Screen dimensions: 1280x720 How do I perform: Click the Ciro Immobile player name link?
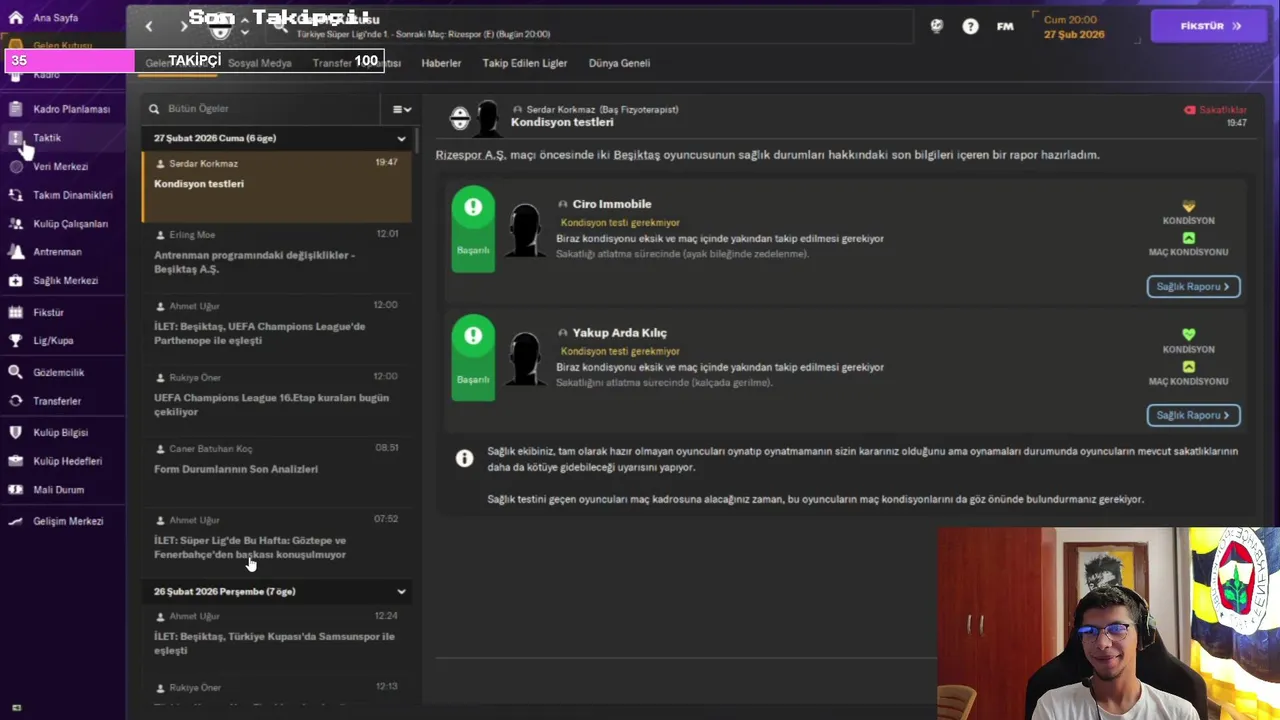pyautogui.click(x=611, y=204)
